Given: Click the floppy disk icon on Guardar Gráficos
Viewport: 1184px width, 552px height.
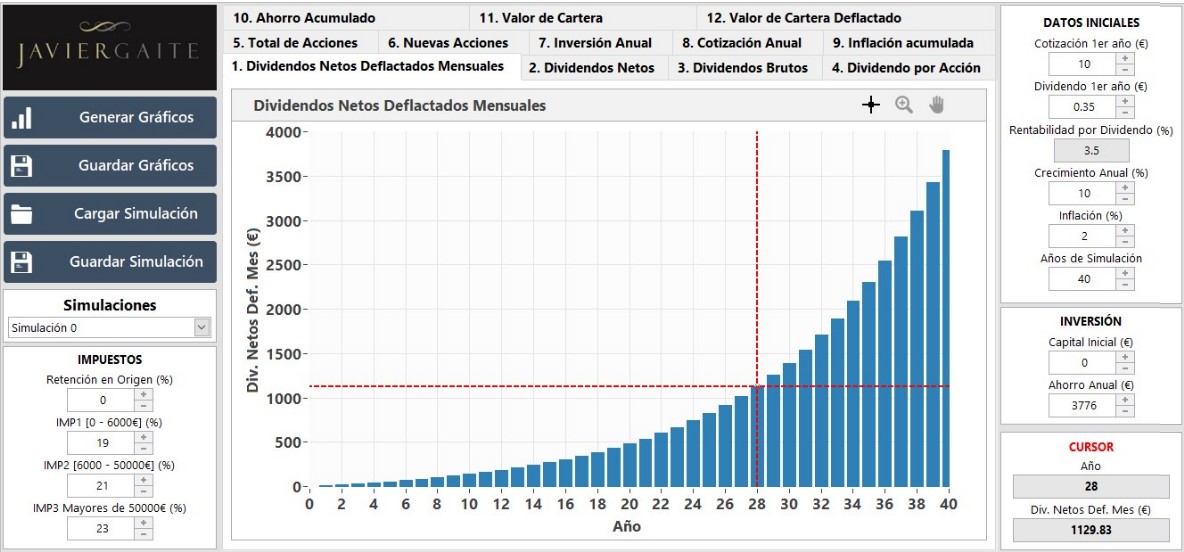Looking at the screenshot, I should [22, 166].
